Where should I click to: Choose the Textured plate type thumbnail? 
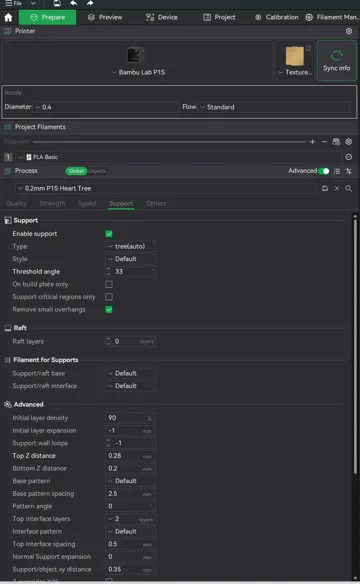(295, 57)
